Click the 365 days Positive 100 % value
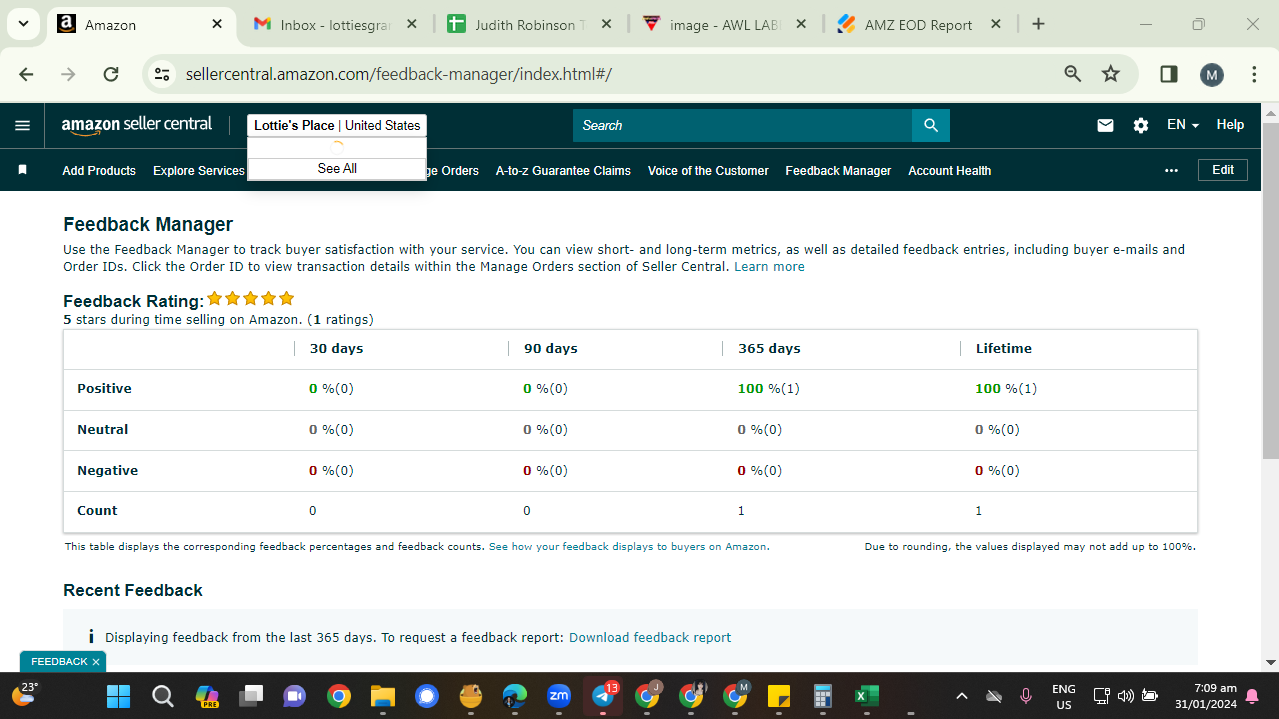Image resolution: width=1279 pixels, height=719 pixels. click(x=768, y=389)
